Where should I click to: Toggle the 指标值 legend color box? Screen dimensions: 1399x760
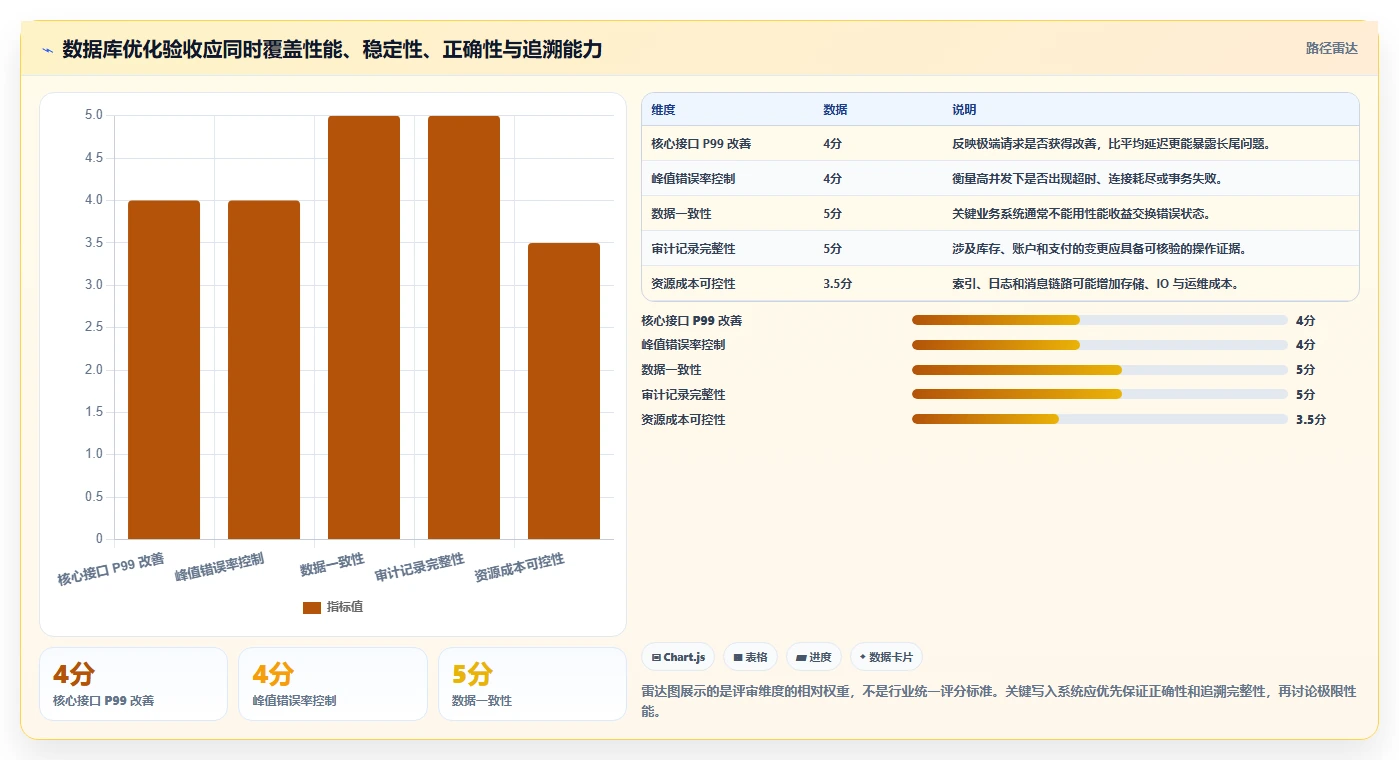312,607
